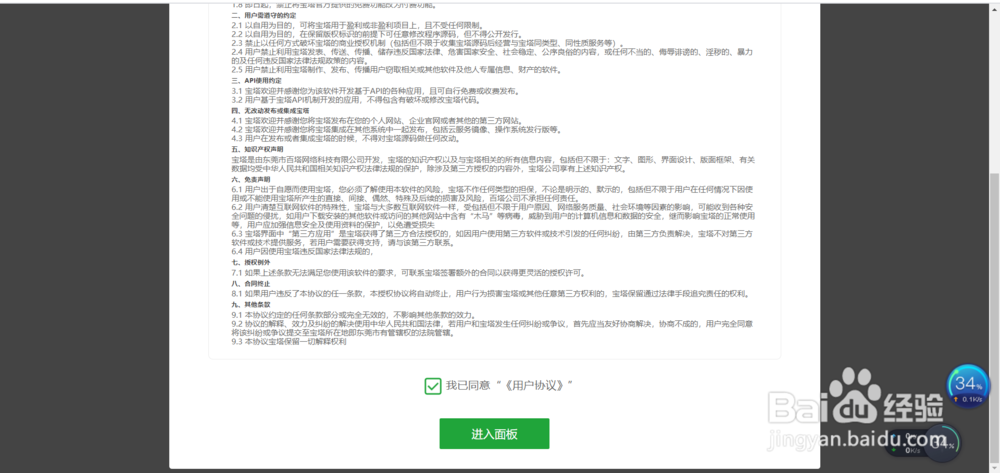Click clause 4.1 about 个人网站 publishing
The image size is (1000, 473).
coord(377,120)
